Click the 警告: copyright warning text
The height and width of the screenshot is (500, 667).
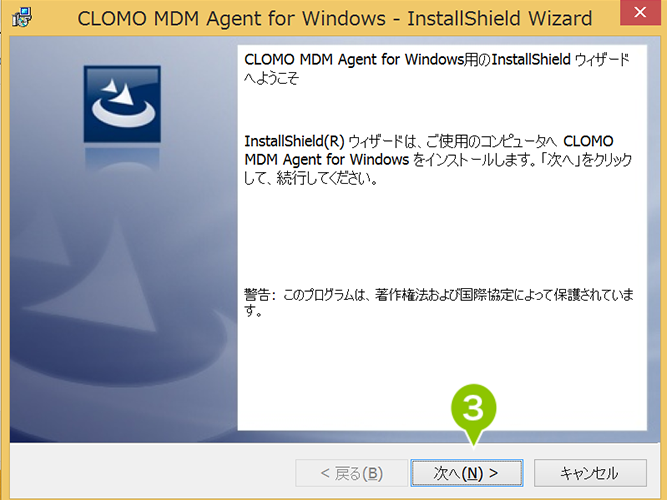coord(439,302)
